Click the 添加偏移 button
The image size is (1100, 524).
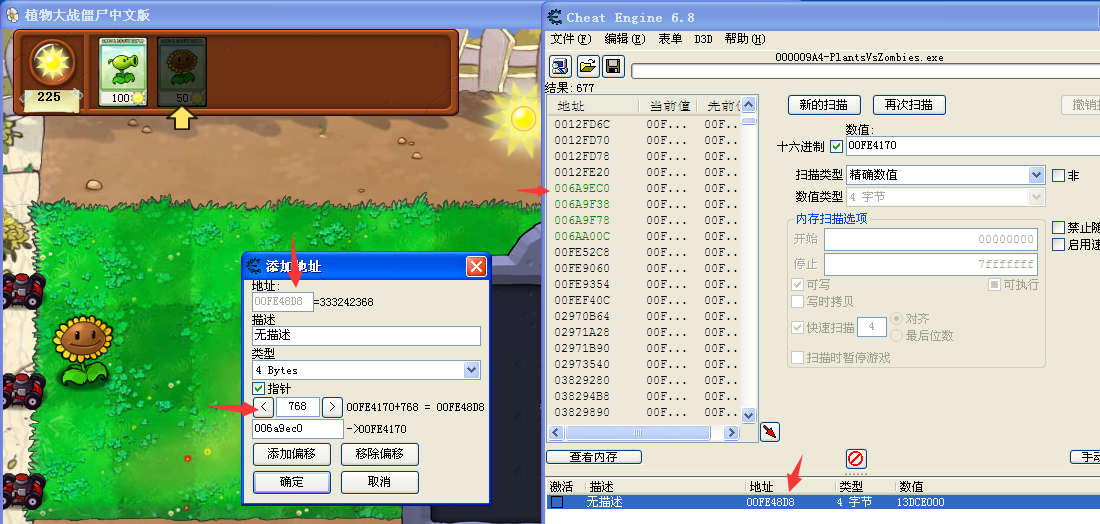[x=291, y=454]
